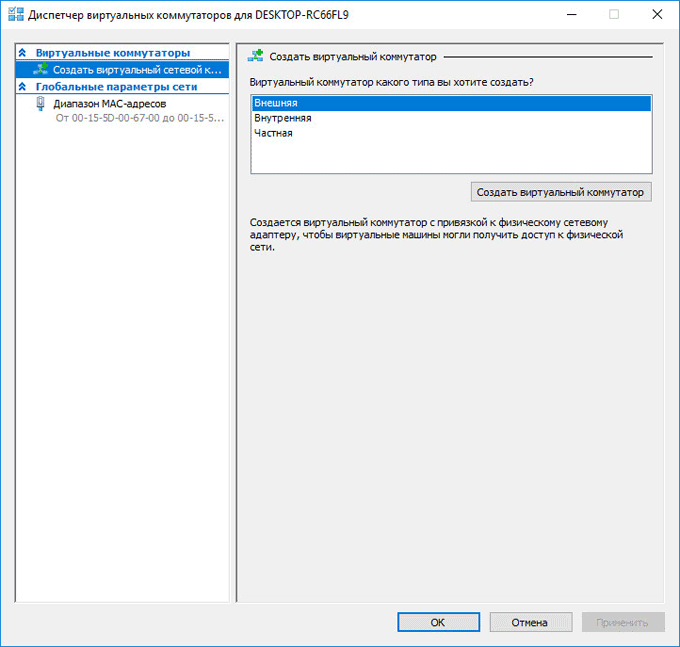Minimize the Virtual Switch Manager window

pyautogui.click(x=572, y=15)
